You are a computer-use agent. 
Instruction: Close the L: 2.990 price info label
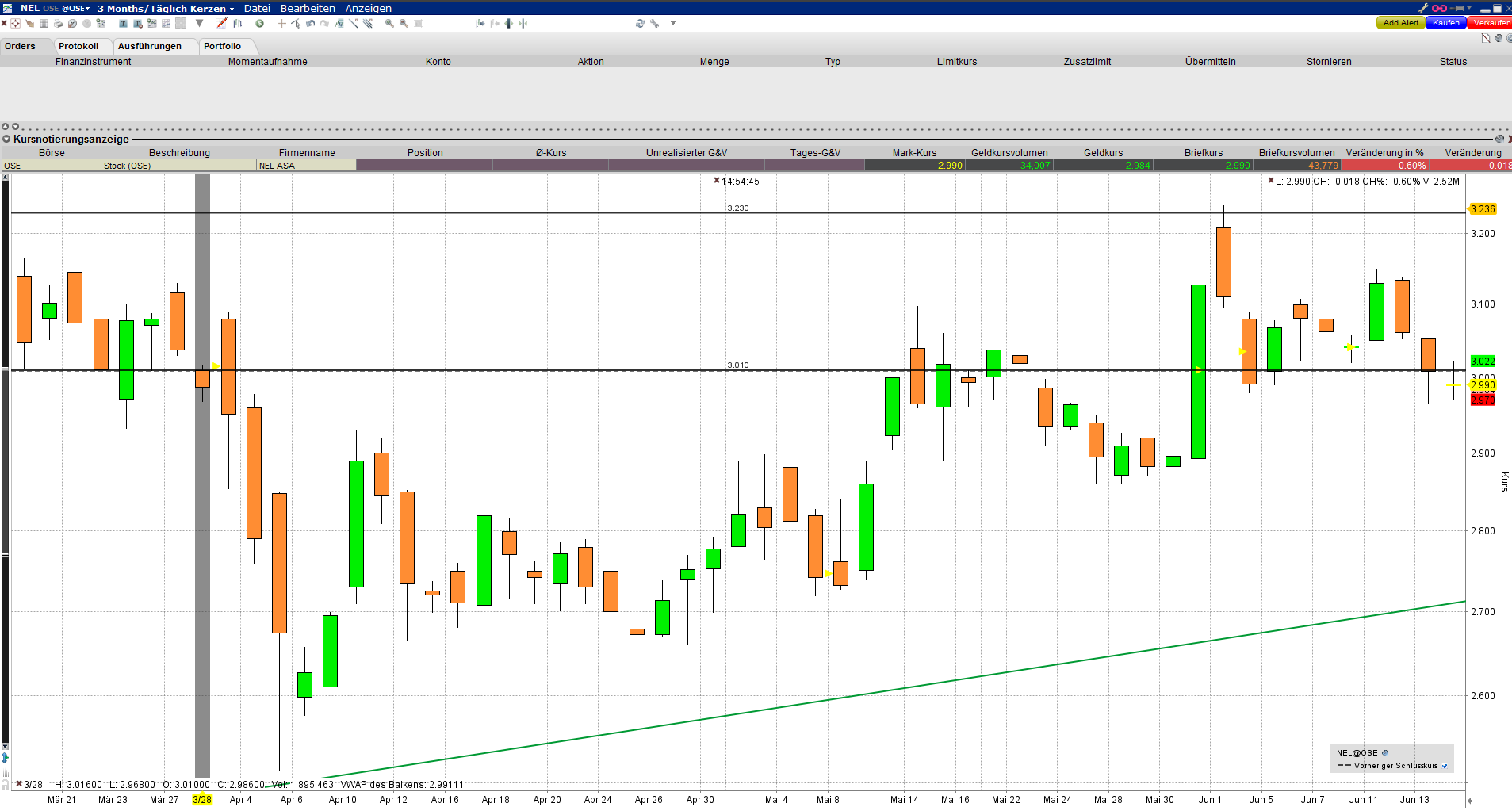click(x=1271, y=181)
